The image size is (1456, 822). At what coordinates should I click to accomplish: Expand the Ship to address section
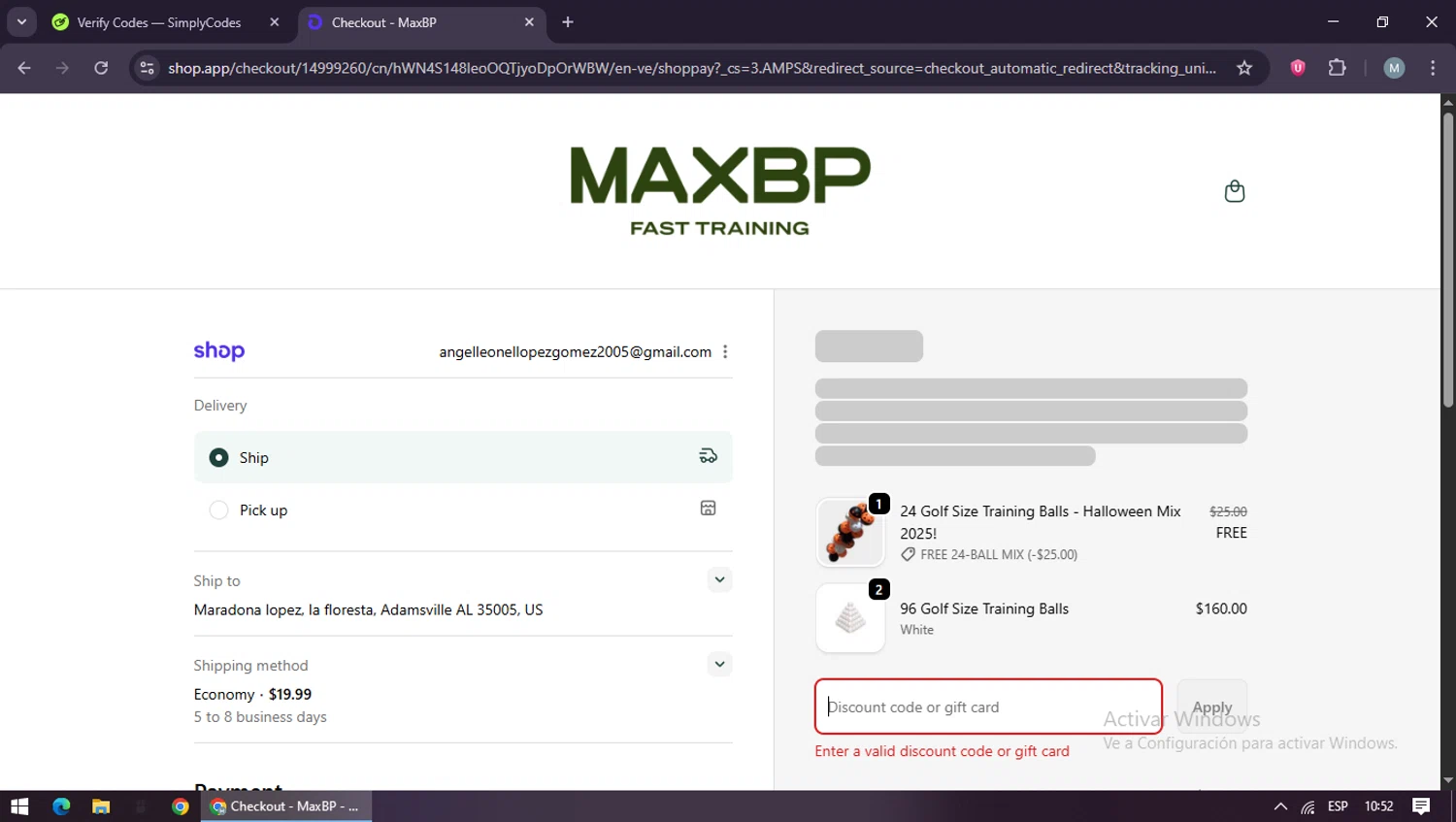719,579
